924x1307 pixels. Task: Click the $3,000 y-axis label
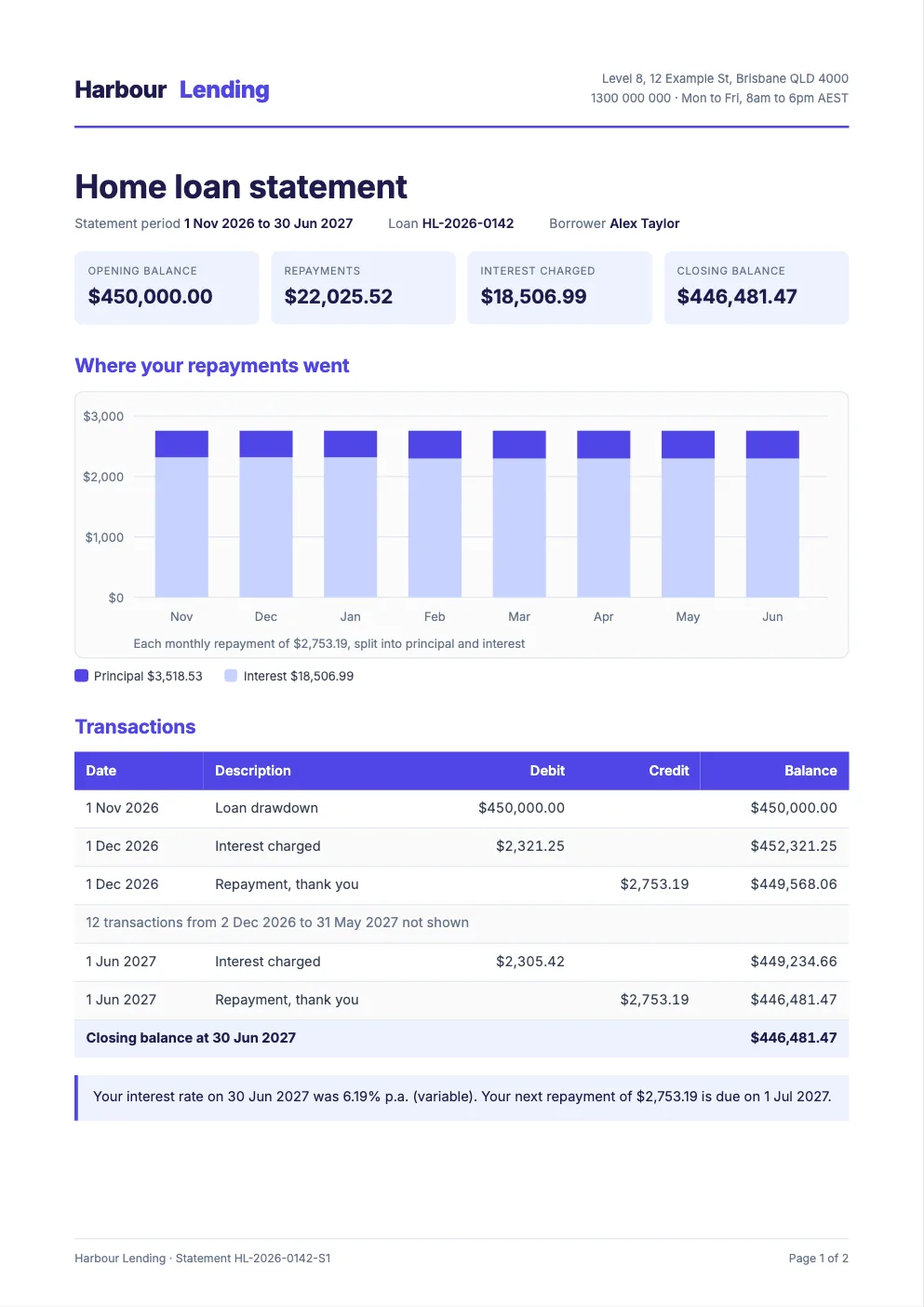pos(103,416)
